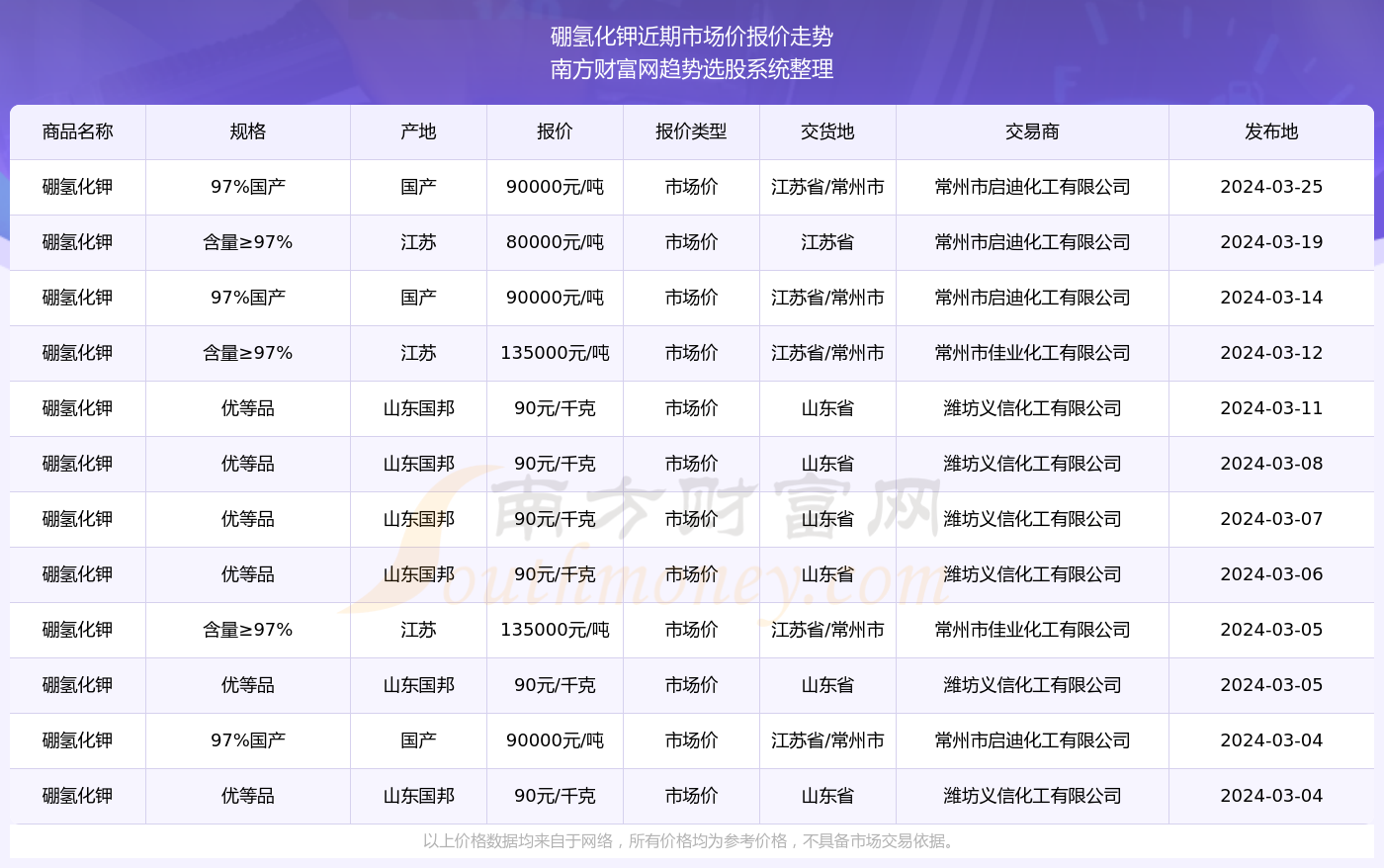
Task: Click 市场价 in the 2024-03-25 row
Action: point(691,187)
